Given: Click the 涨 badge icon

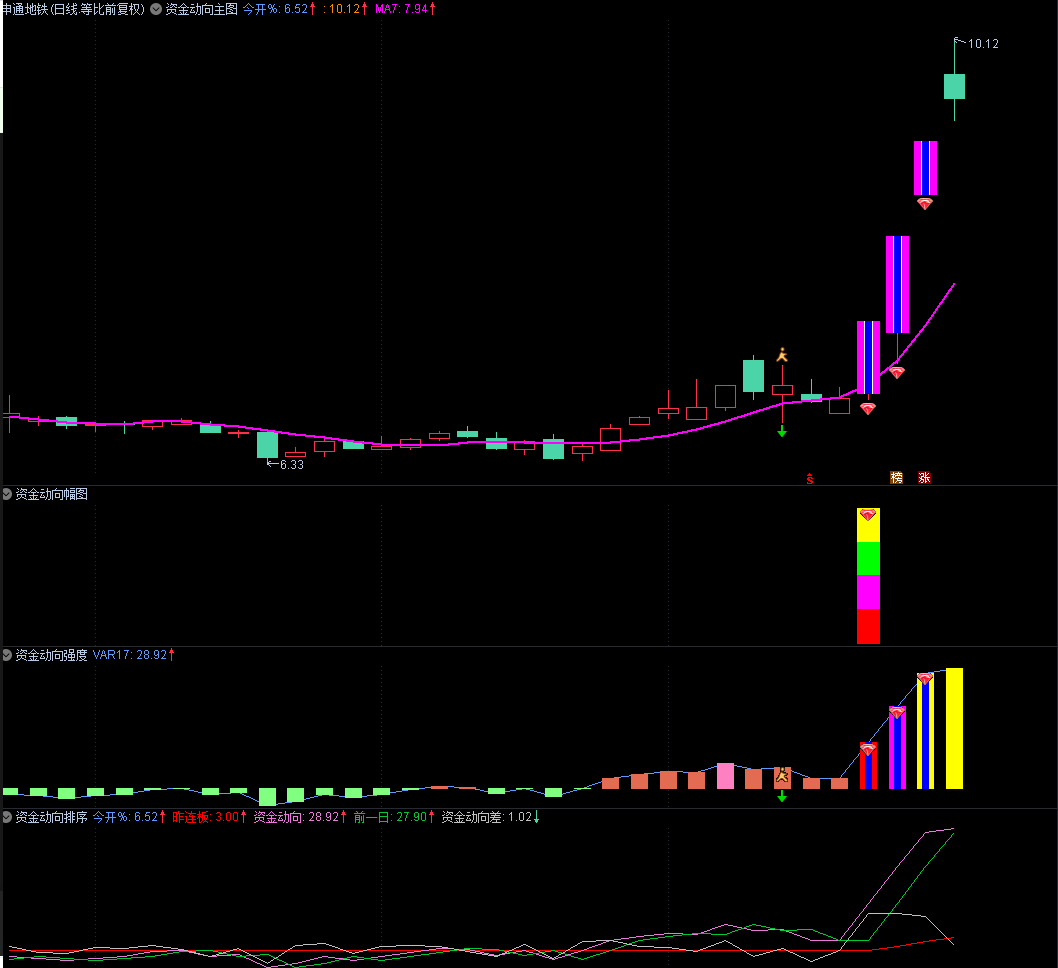Looking at the screenshot, I should pyautogui.click(x=924, y=478).
